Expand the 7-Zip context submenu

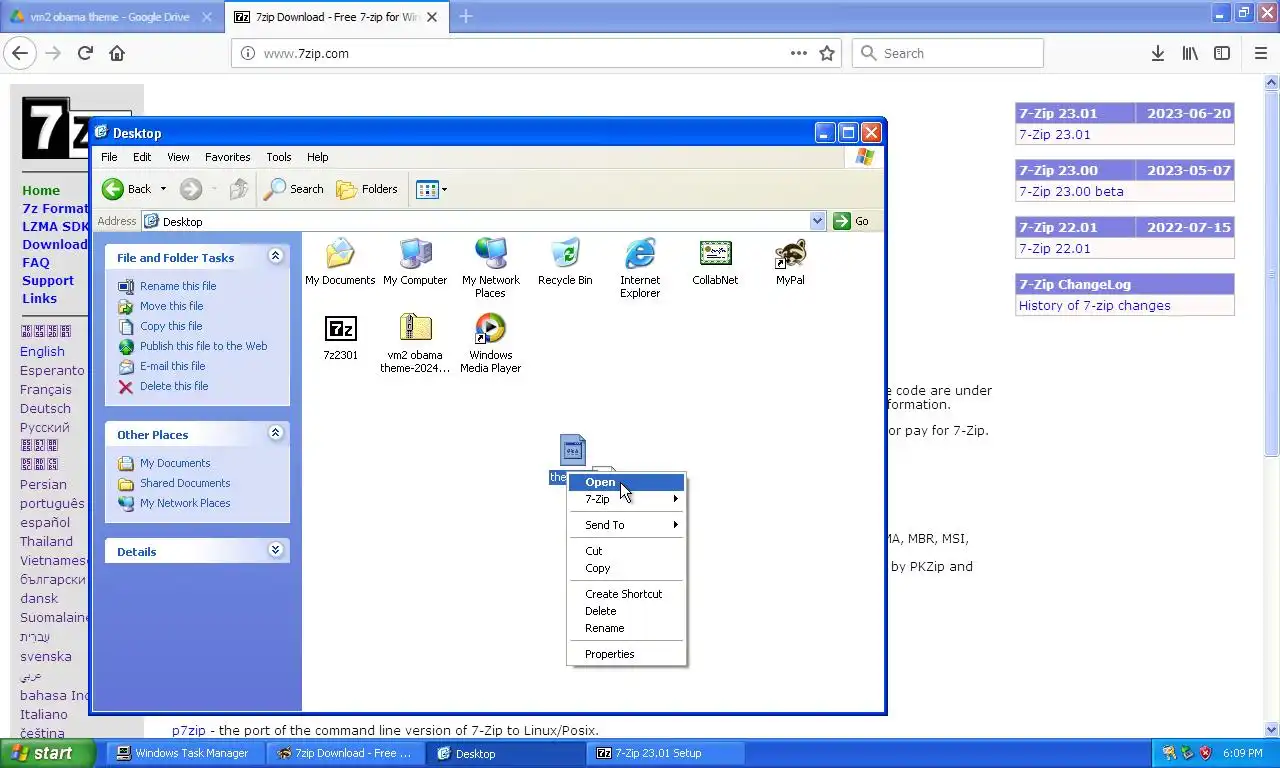[626, 499]
